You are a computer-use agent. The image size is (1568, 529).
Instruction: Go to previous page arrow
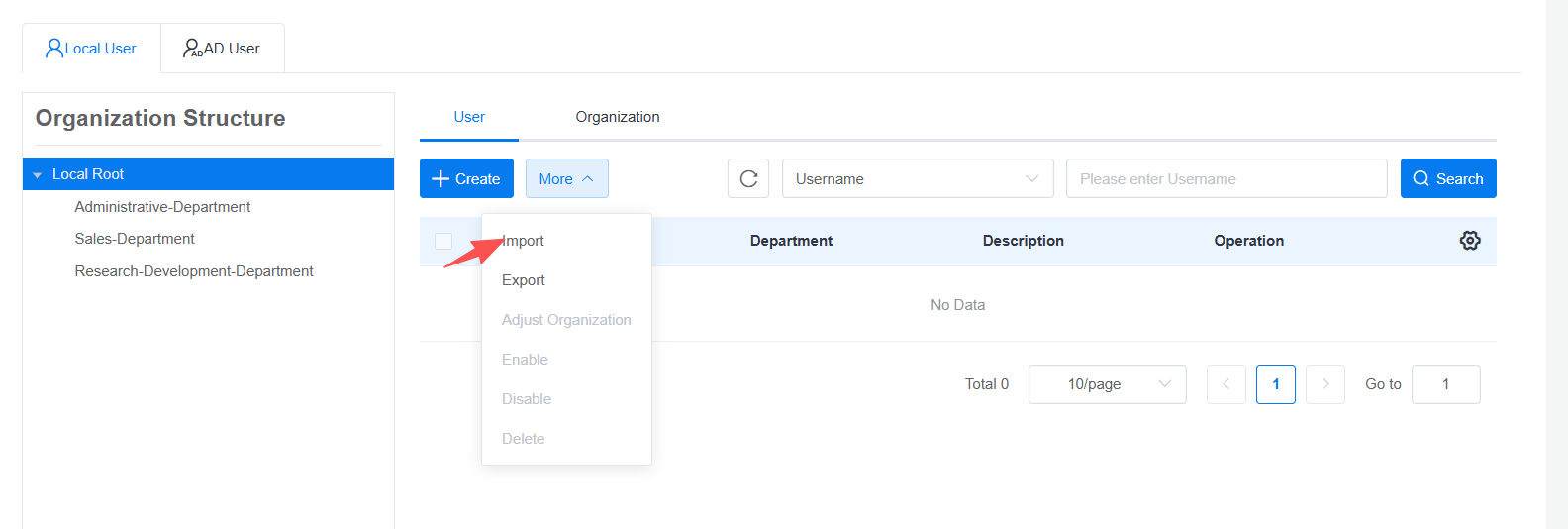point(1225,384)
